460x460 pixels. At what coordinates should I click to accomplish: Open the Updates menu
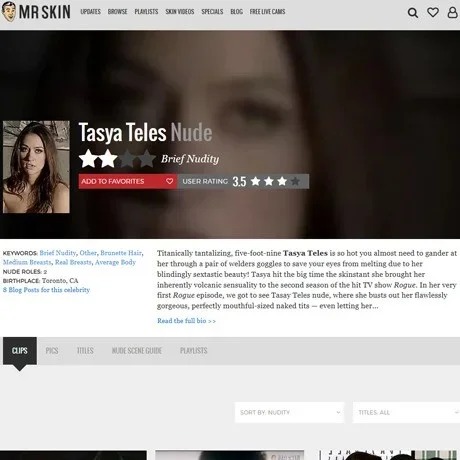tap(90, 12)
